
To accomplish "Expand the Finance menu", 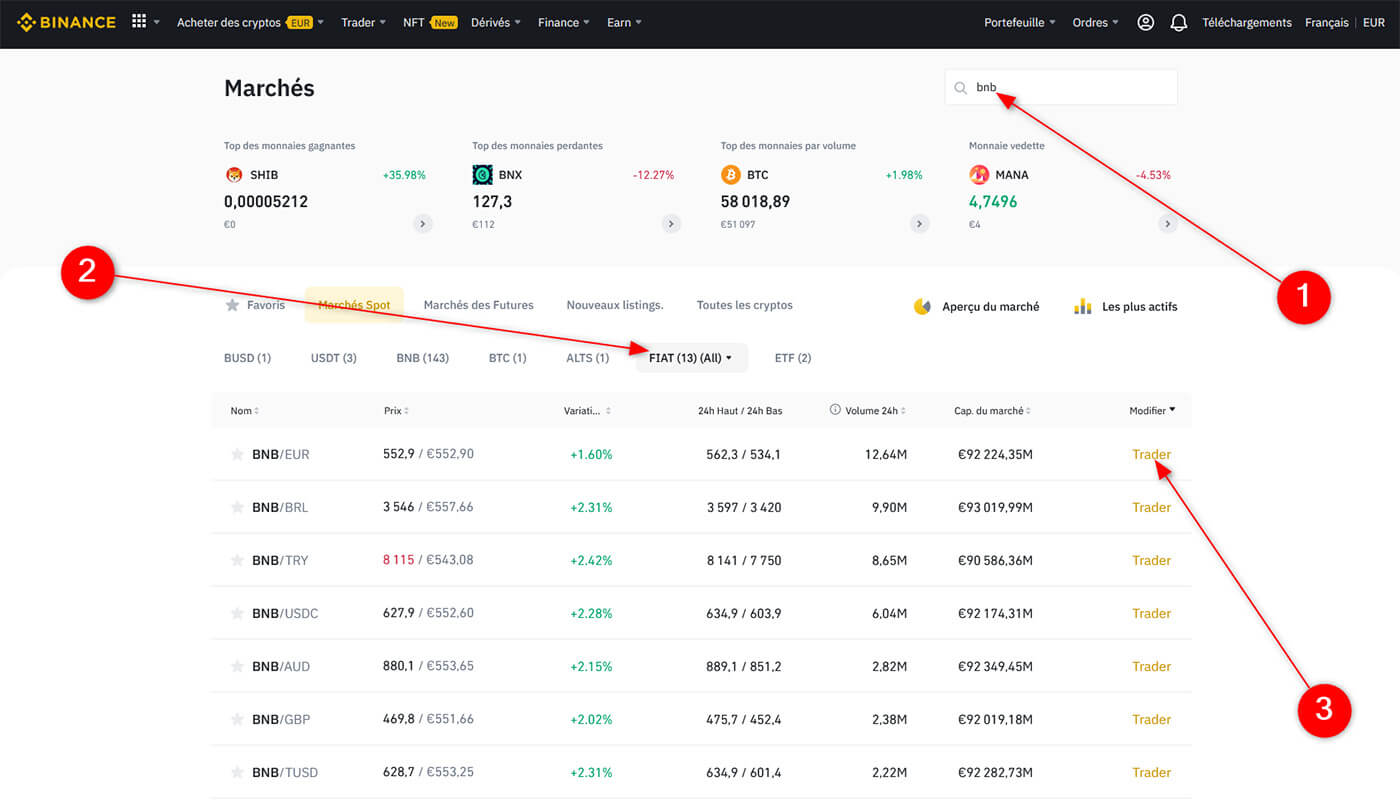I will coord(564,22).
